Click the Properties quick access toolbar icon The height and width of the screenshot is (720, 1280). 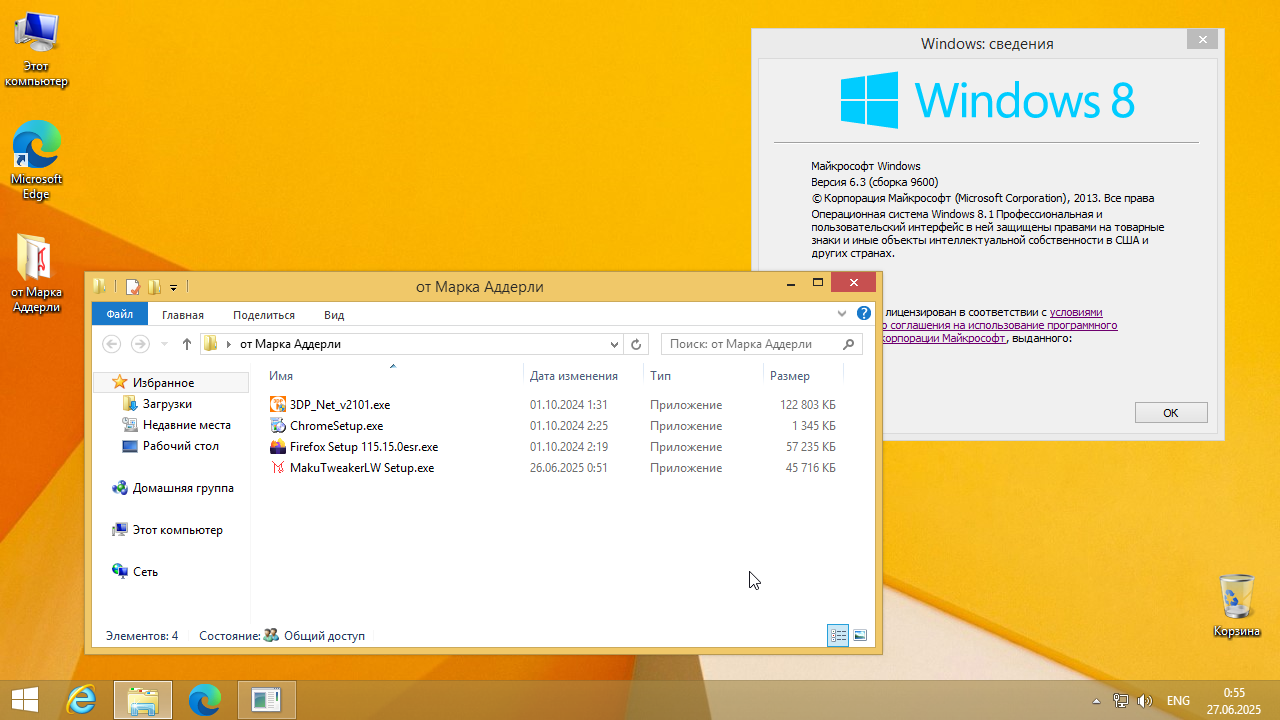pyautogui.click(x=132, y=287)
